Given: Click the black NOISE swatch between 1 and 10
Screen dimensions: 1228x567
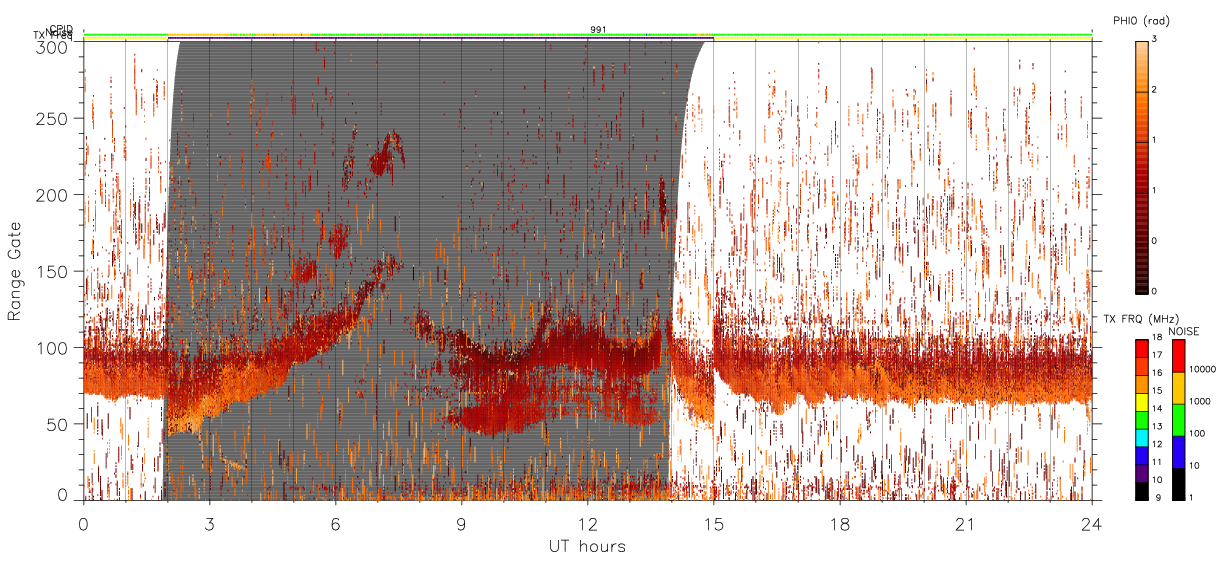Looking at the screenshot, I should tap(1178, 484).
